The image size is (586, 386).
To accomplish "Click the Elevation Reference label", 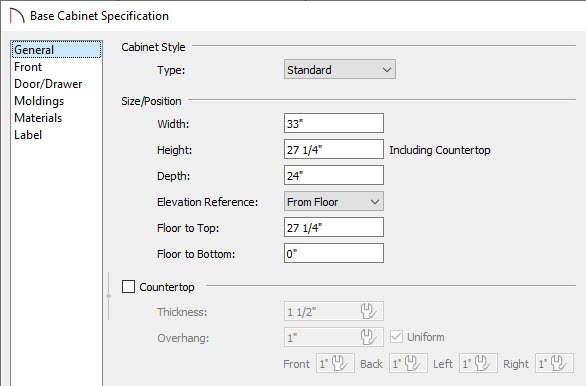I will click(x=207, y=202).
